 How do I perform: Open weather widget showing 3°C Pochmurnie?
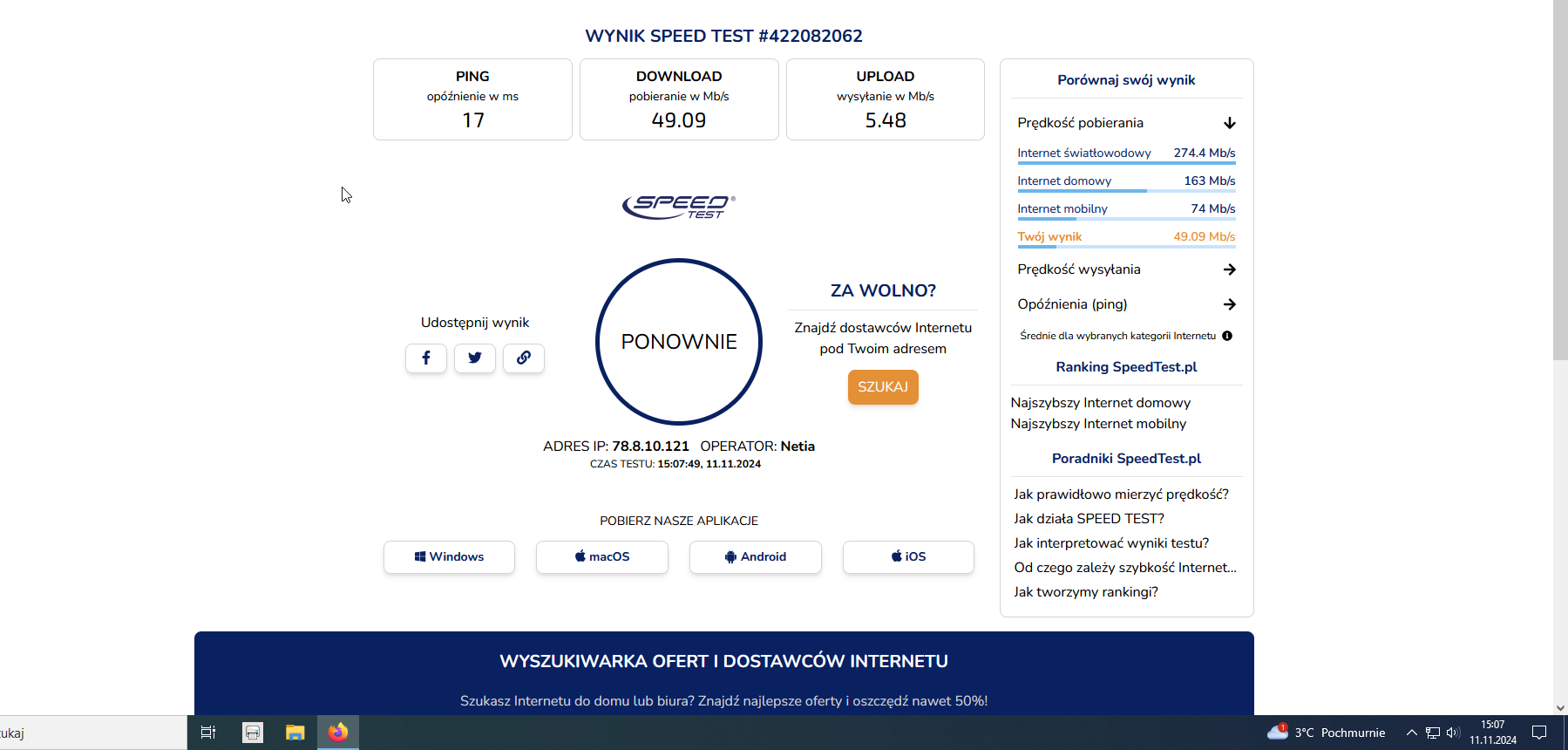pyautogui.click(x=1327, y=733)
